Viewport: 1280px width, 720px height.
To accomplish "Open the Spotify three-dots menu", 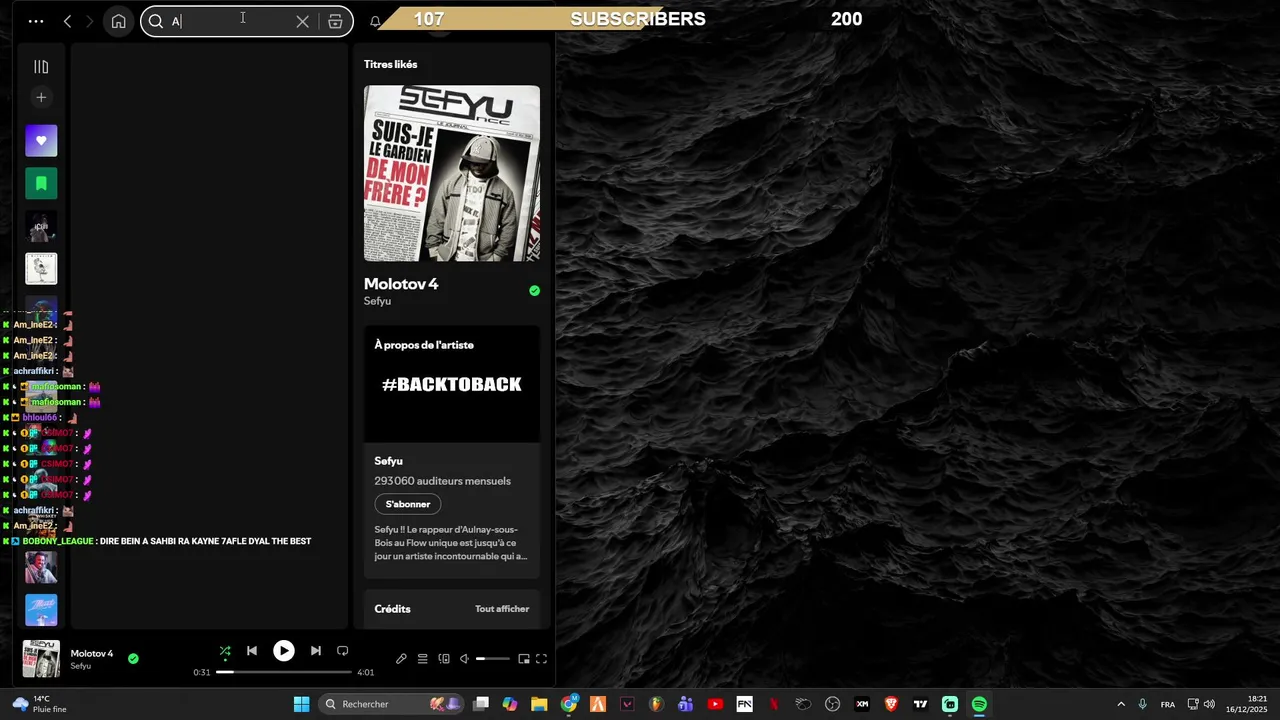I will pyautogui.click(x=36, y=21).
